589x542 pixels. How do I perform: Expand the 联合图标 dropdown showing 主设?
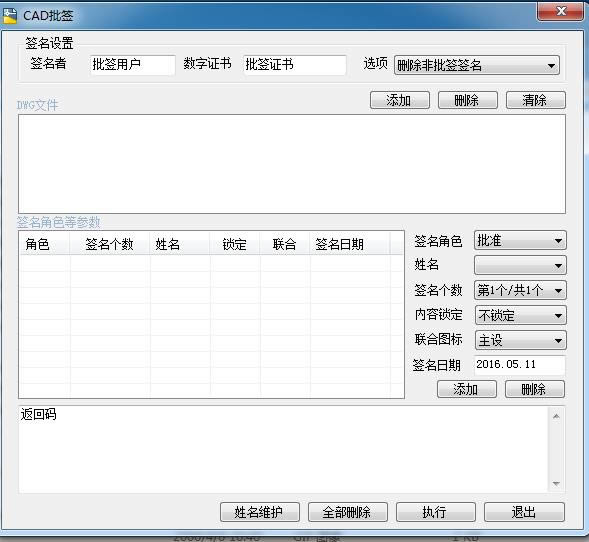click(x=520, y=340)
